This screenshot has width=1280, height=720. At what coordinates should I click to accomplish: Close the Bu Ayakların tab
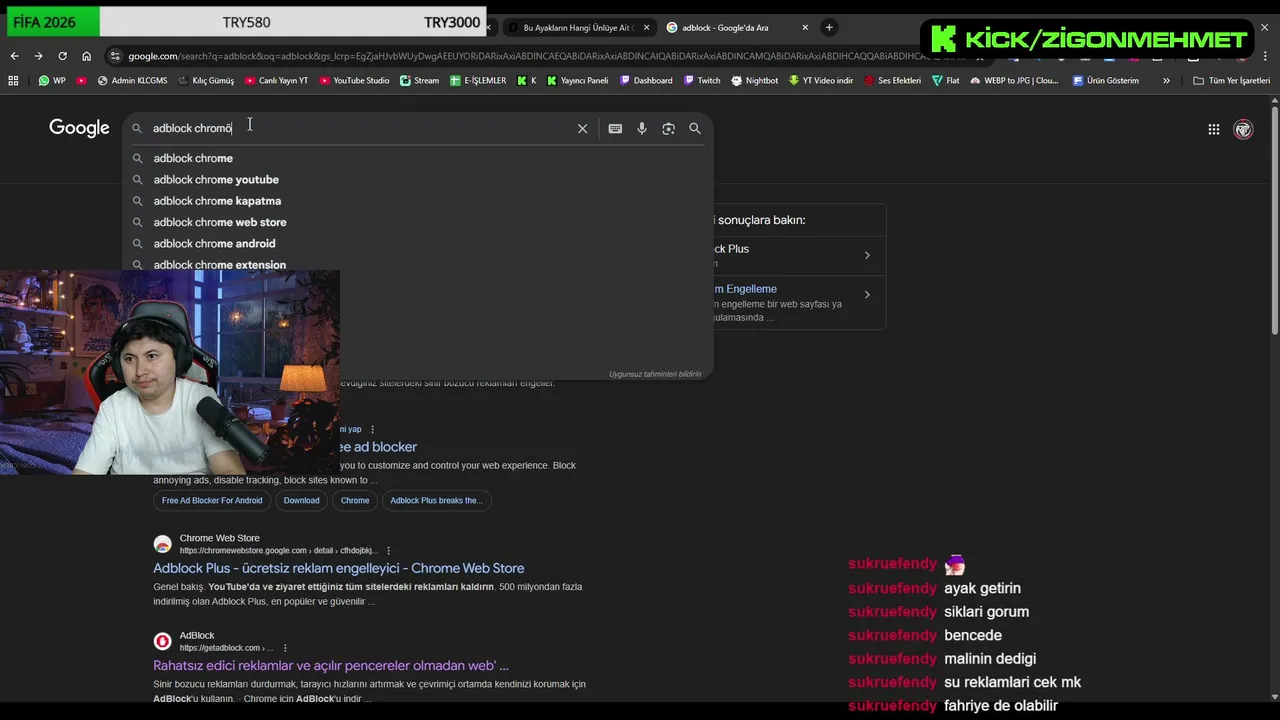coord(647,28)
